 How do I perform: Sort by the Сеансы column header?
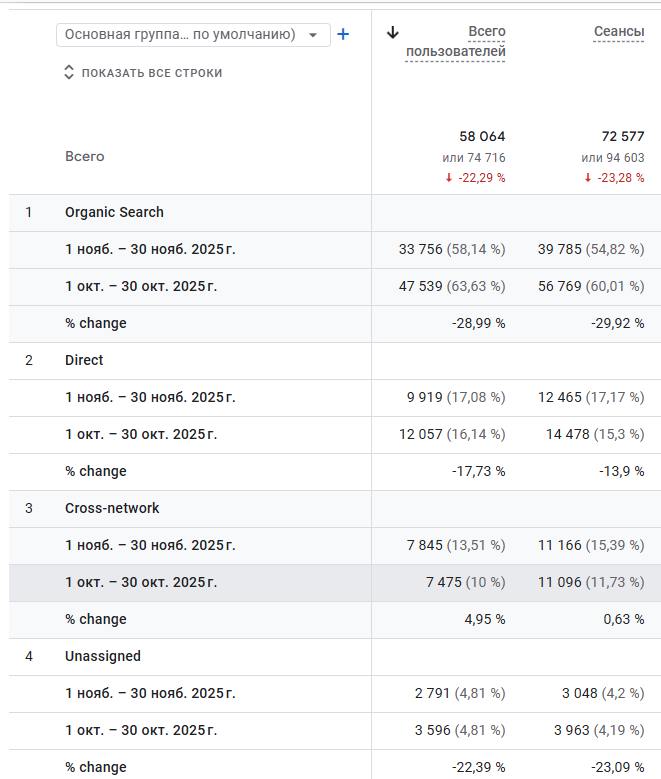point(619,32)
